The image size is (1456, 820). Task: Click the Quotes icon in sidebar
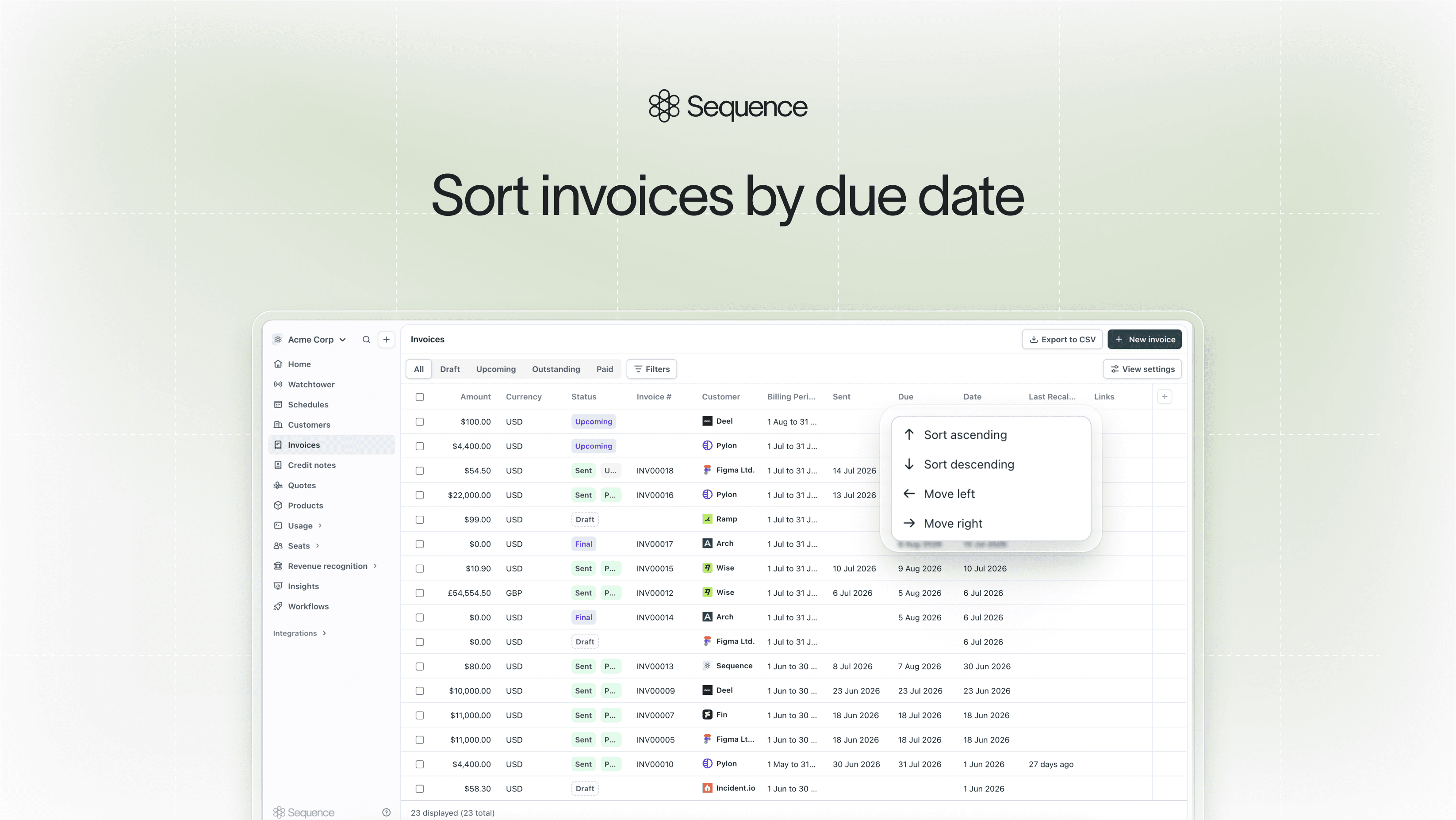[278, 486]
